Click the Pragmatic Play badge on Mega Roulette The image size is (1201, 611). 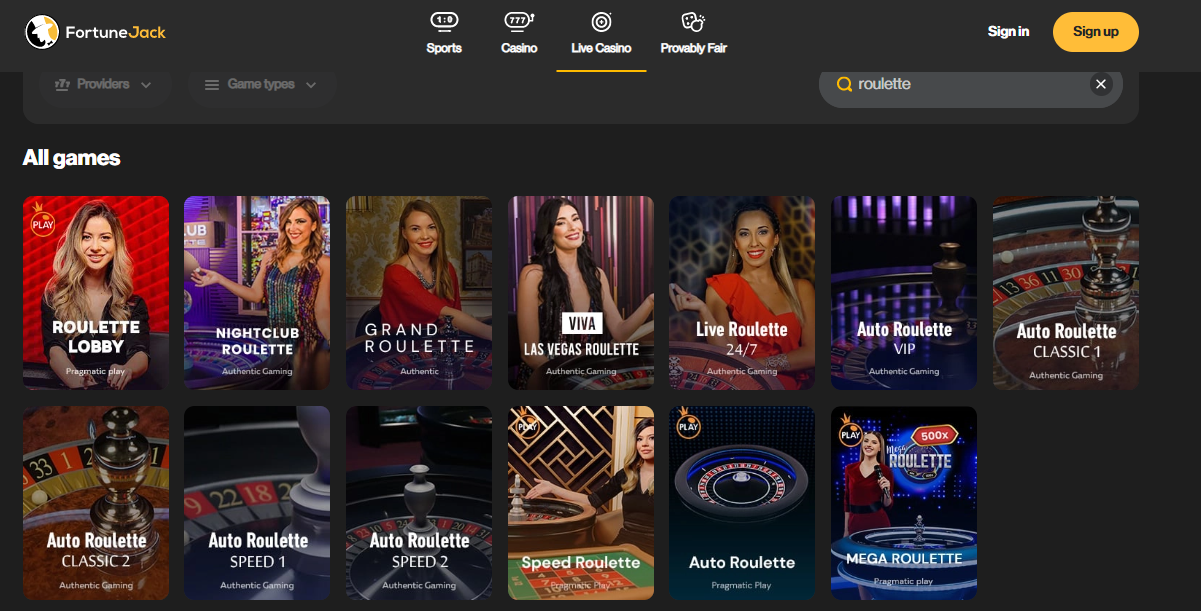[x=850, y=430]
